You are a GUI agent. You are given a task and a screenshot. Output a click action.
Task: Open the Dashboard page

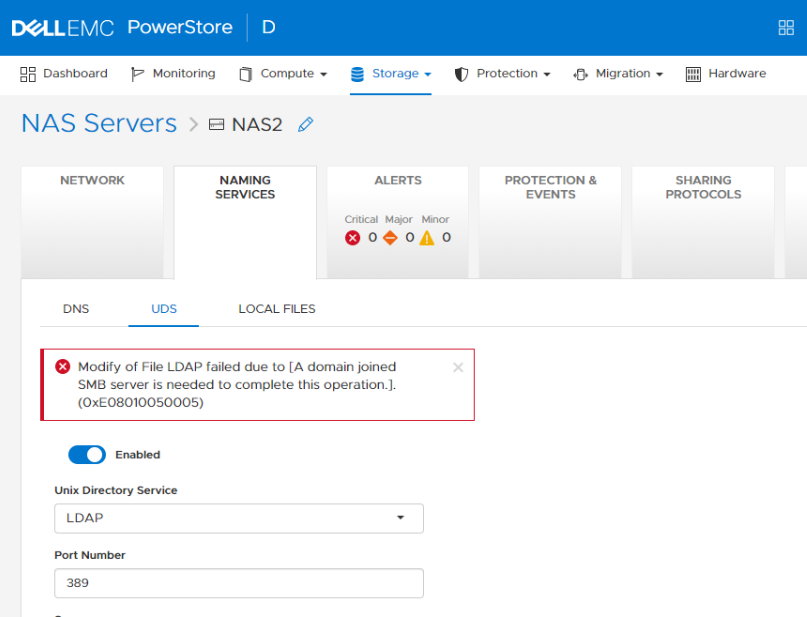[x=64, y=74]
